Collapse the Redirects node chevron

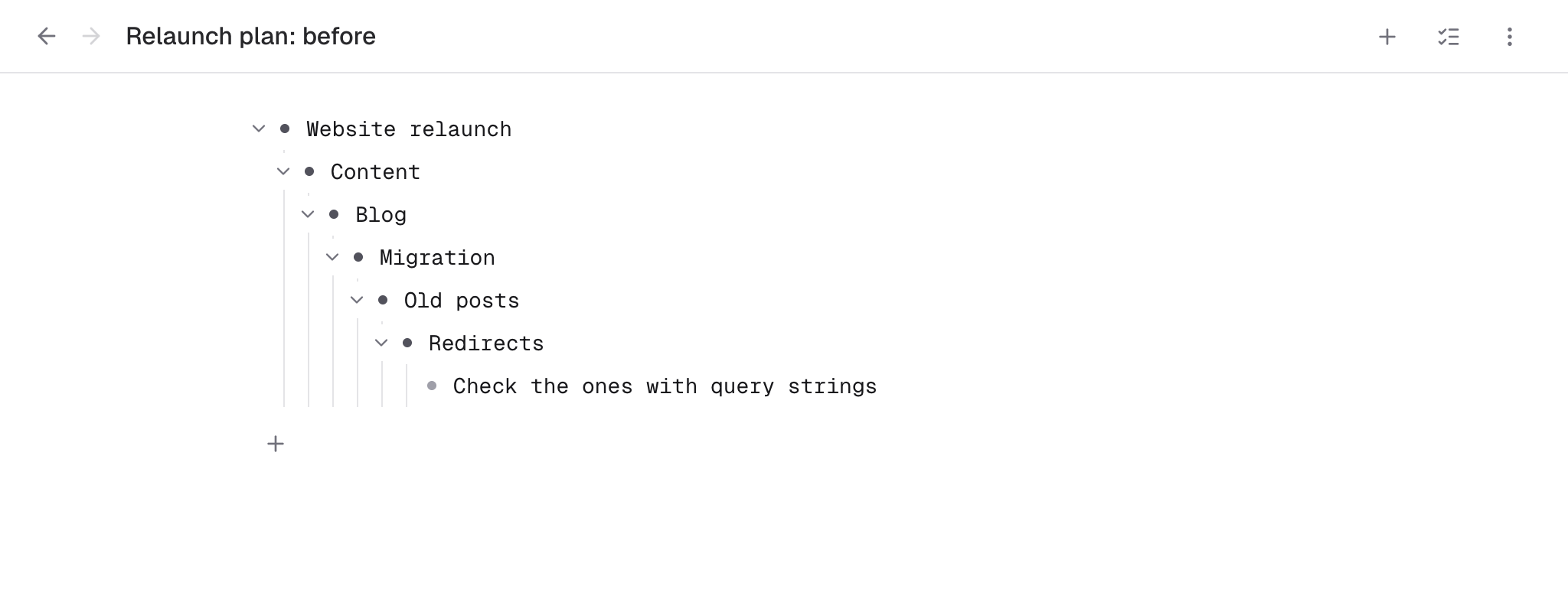pyautogui.click(x=381, y=343)
